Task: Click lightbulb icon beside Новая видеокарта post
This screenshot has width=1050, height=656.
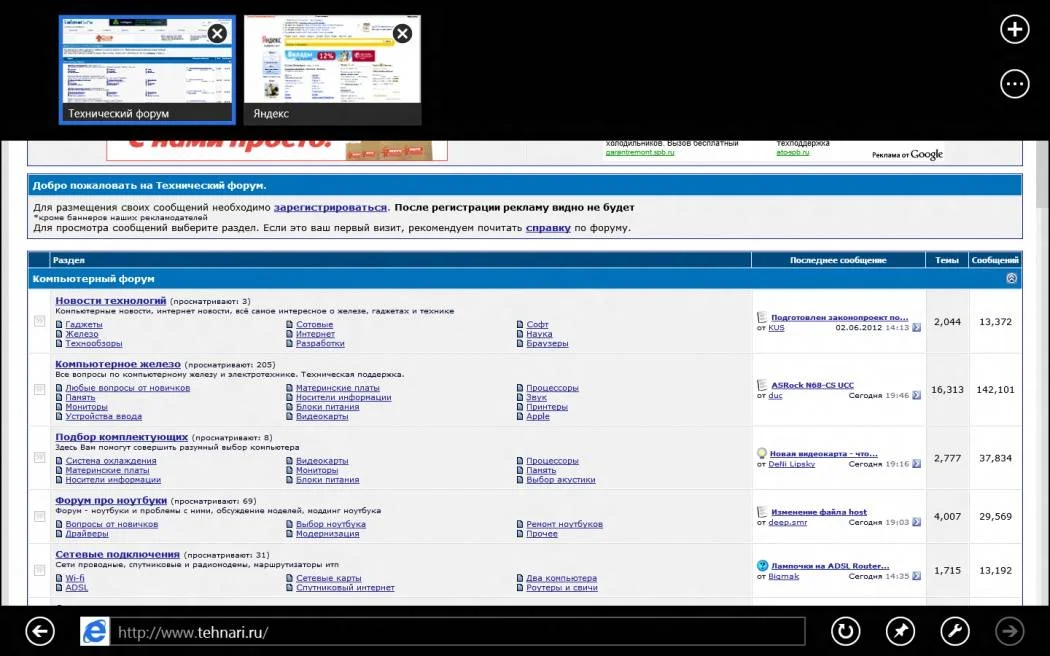Action: click(761, 453)
